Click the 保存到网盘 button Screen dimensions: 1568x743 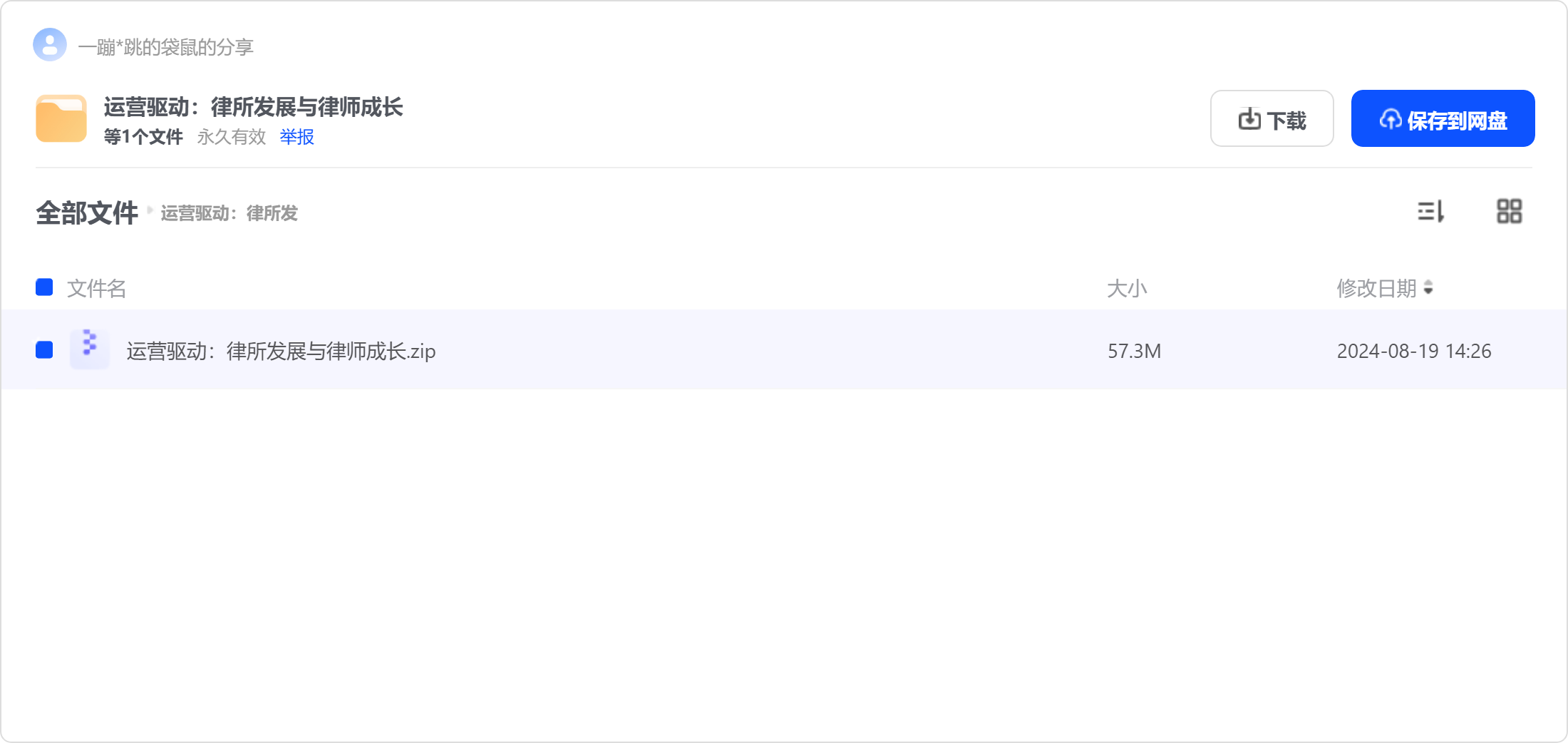[x=1443, y=118]
